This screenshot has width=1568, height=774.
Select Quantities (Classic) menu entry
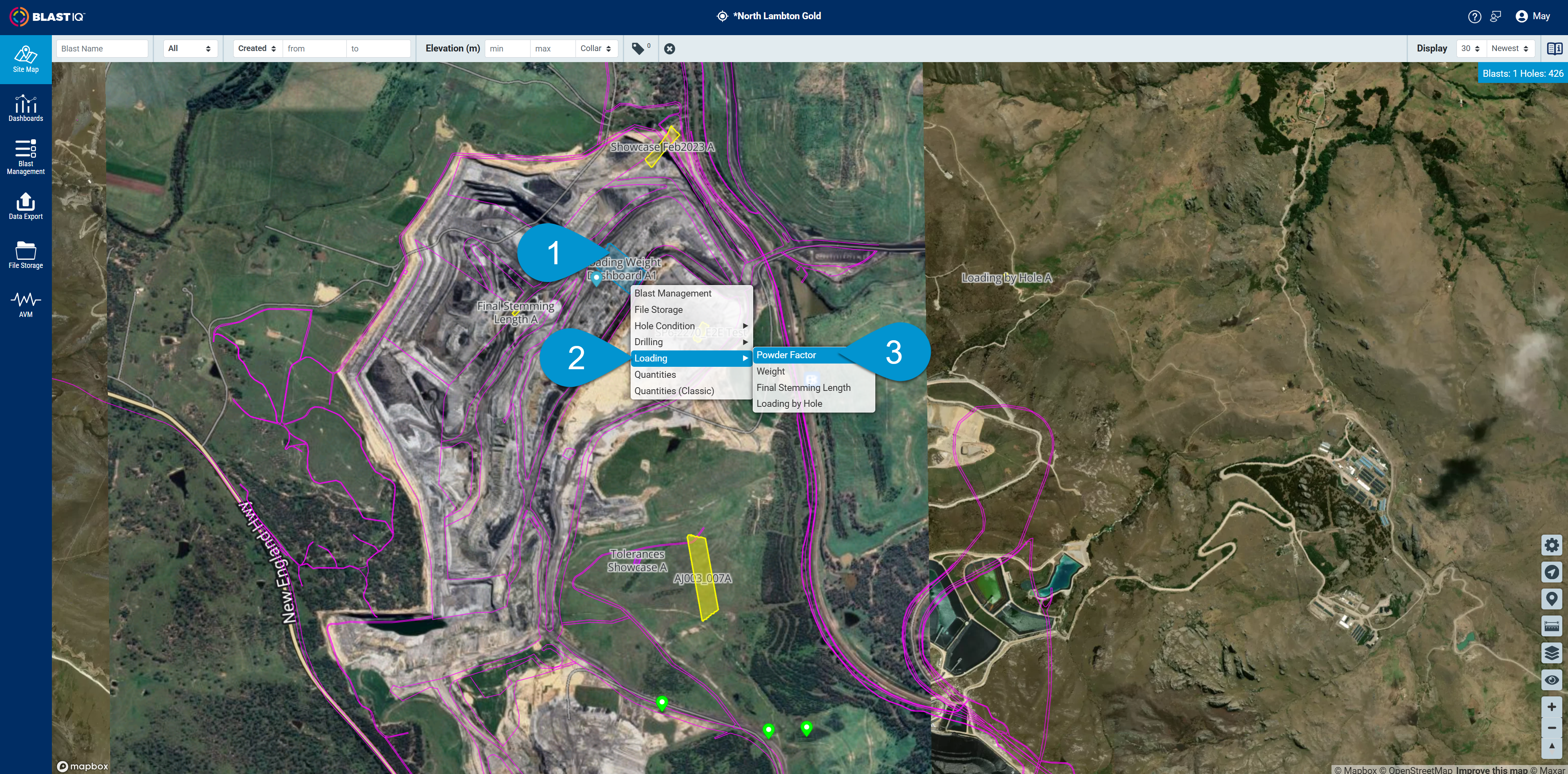[x=691, y=391]
